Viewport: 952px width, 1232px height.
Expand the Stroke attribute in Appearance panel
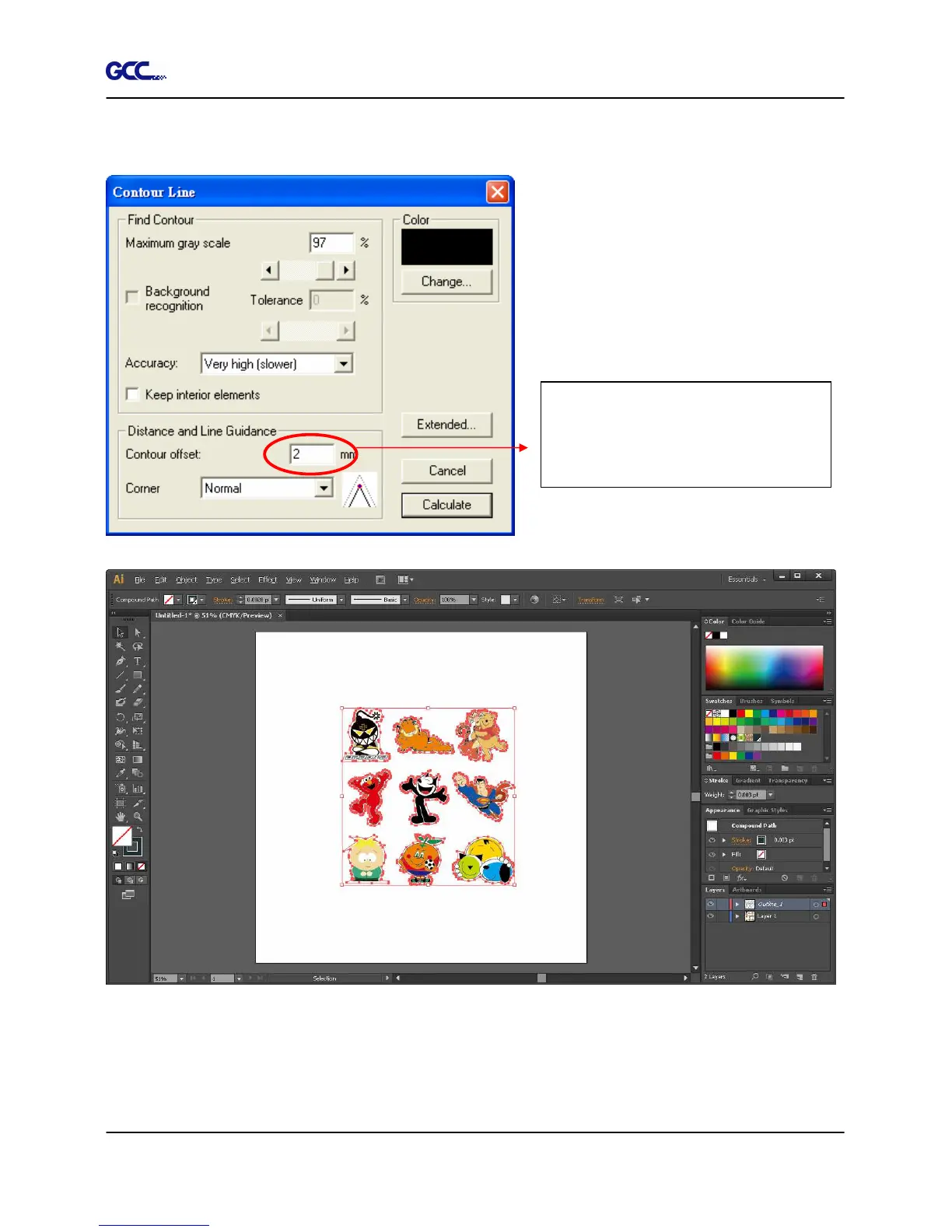[724, 840]
